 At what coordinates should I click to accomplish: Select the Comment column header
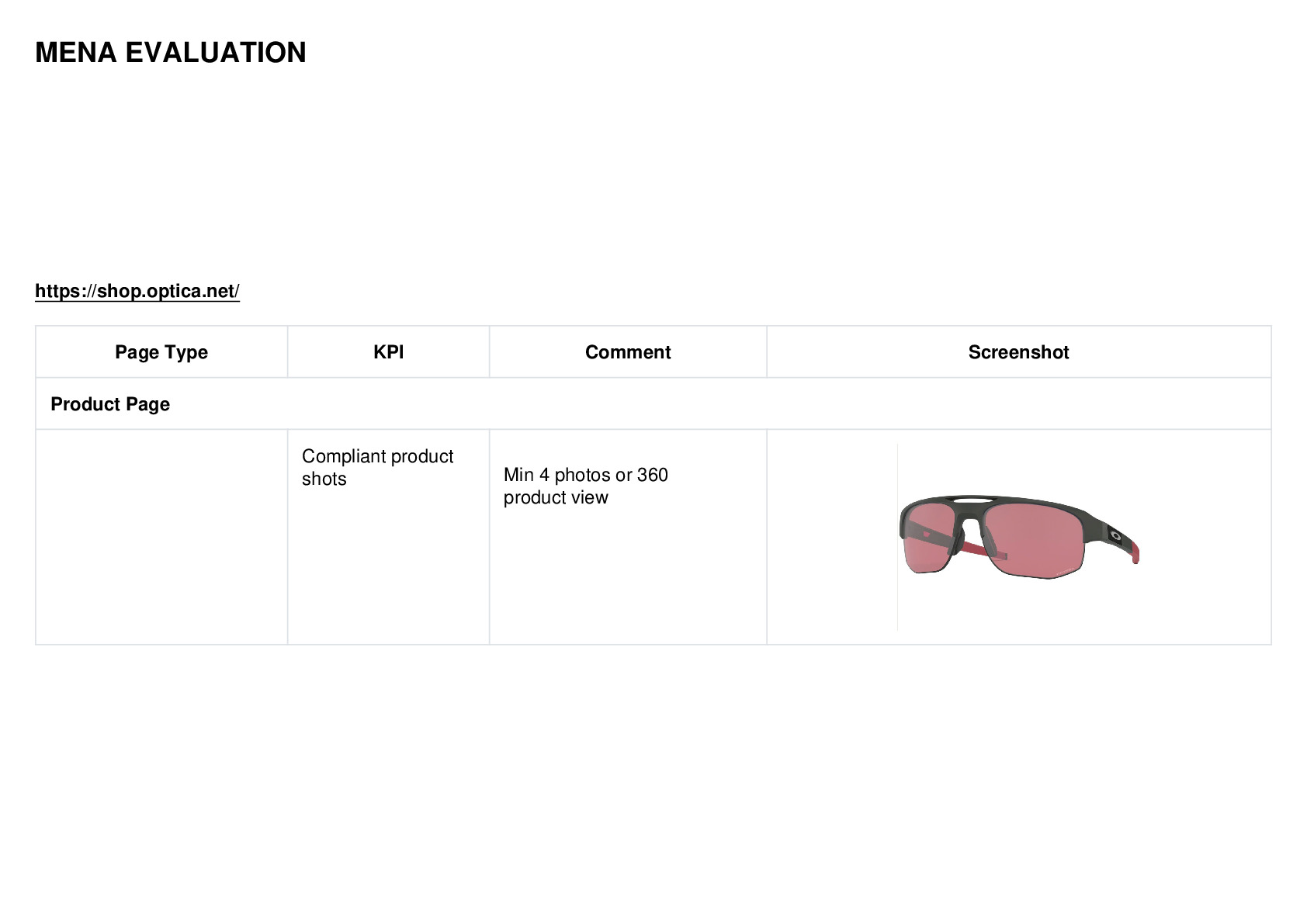[x=628, y=352]
